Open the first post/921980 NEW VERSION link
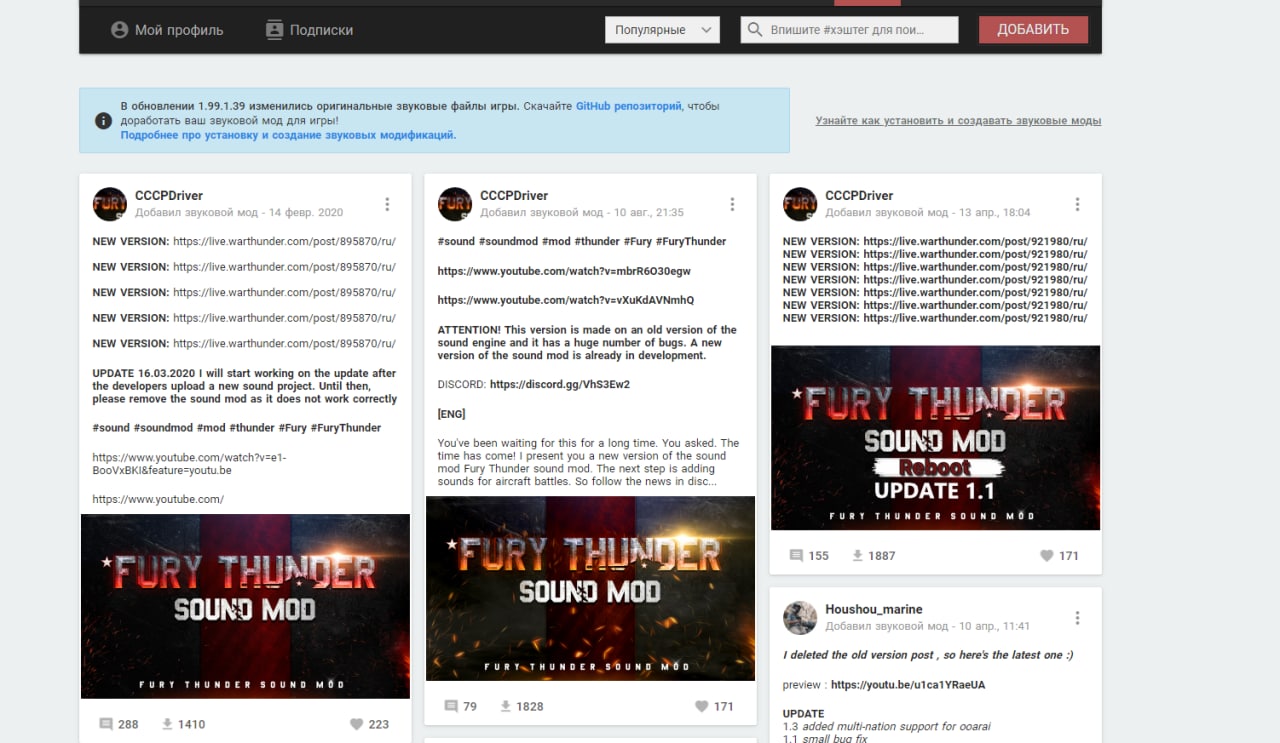The image size is (1280, 743). pyautogui.click(x=975, y=241)
